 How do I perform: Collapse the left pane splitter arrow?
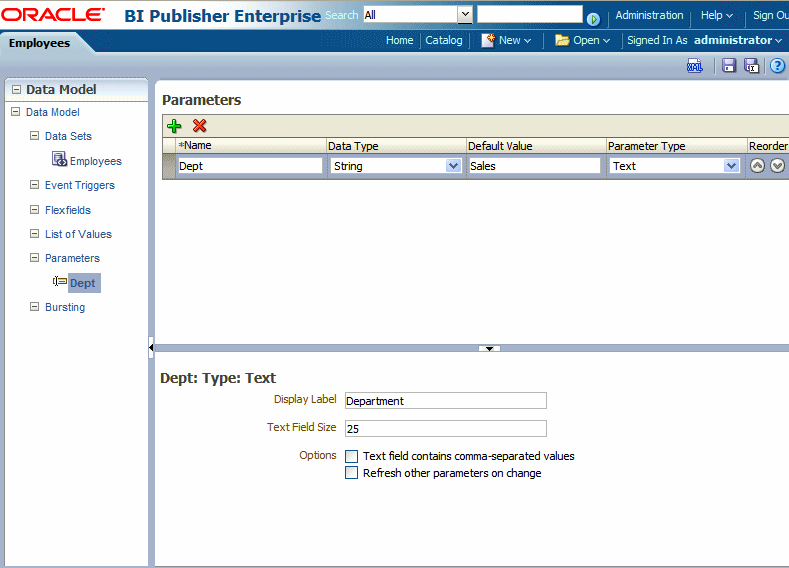coord(151,347)
